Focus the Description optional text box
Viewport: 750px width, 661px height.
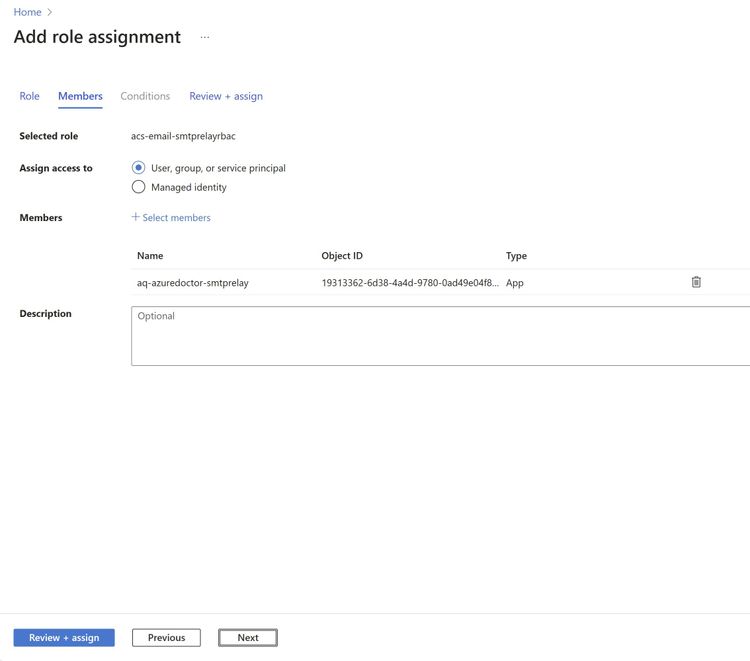pyautogui.click(x=440, y=336)
